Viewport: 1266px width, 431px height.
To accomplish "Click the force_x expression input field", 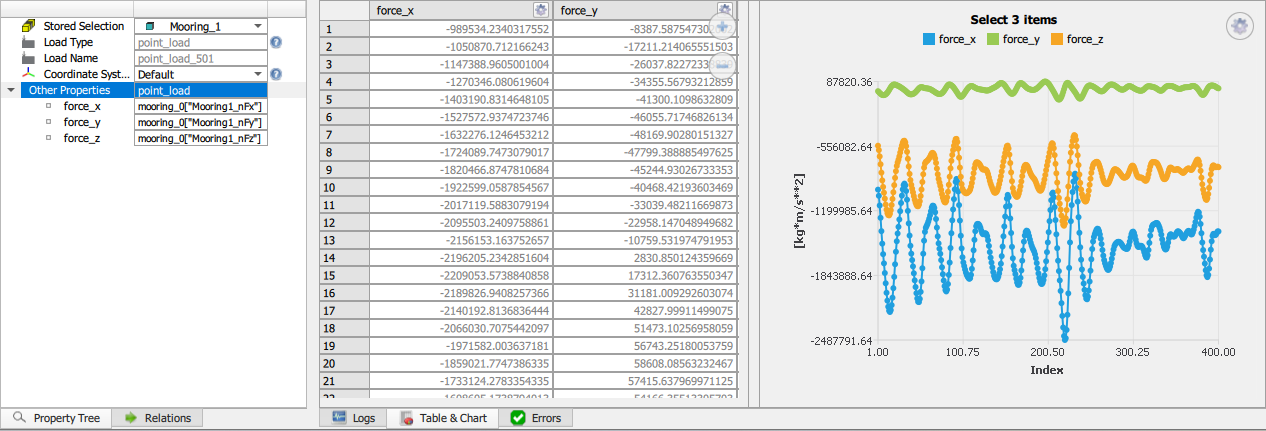I will (x=200, y=106).
